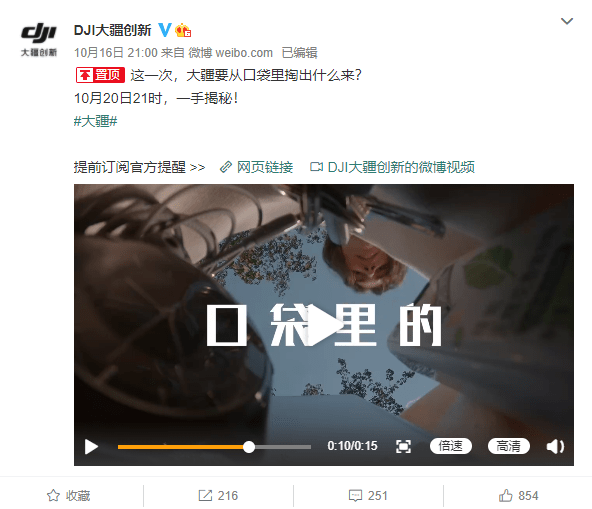Enter fullscreen mode on the video
The height and width of the screenshot is (509, 592).
403,447
